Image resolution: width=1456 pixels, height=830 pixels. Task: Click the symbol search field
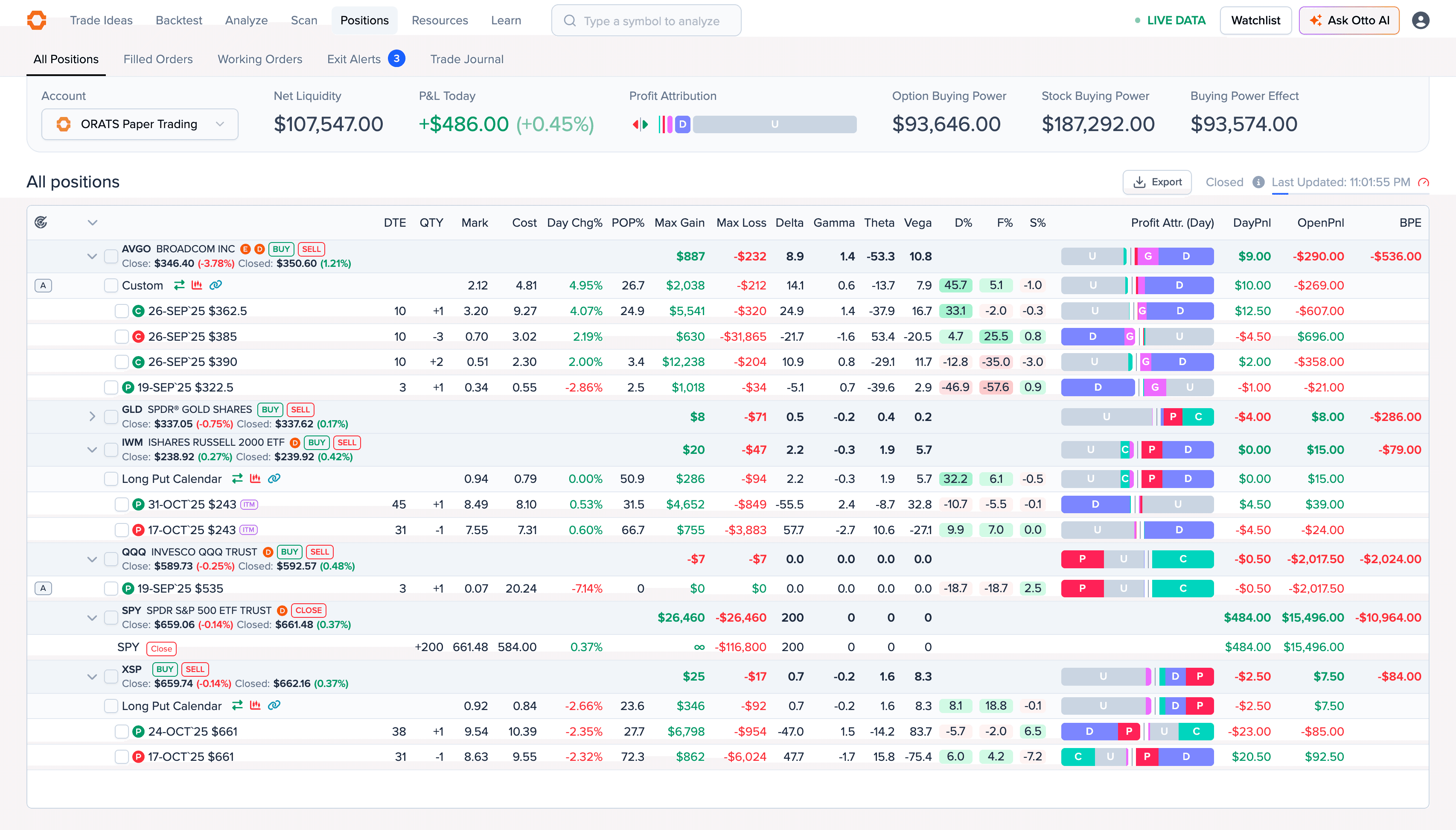point(646,20)
